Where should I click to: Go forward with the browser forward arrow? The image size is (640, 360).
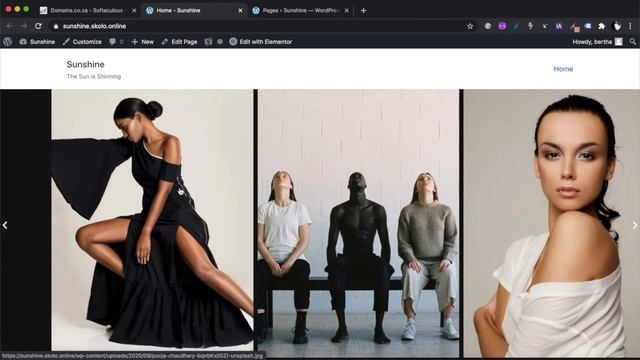[24, 26]
